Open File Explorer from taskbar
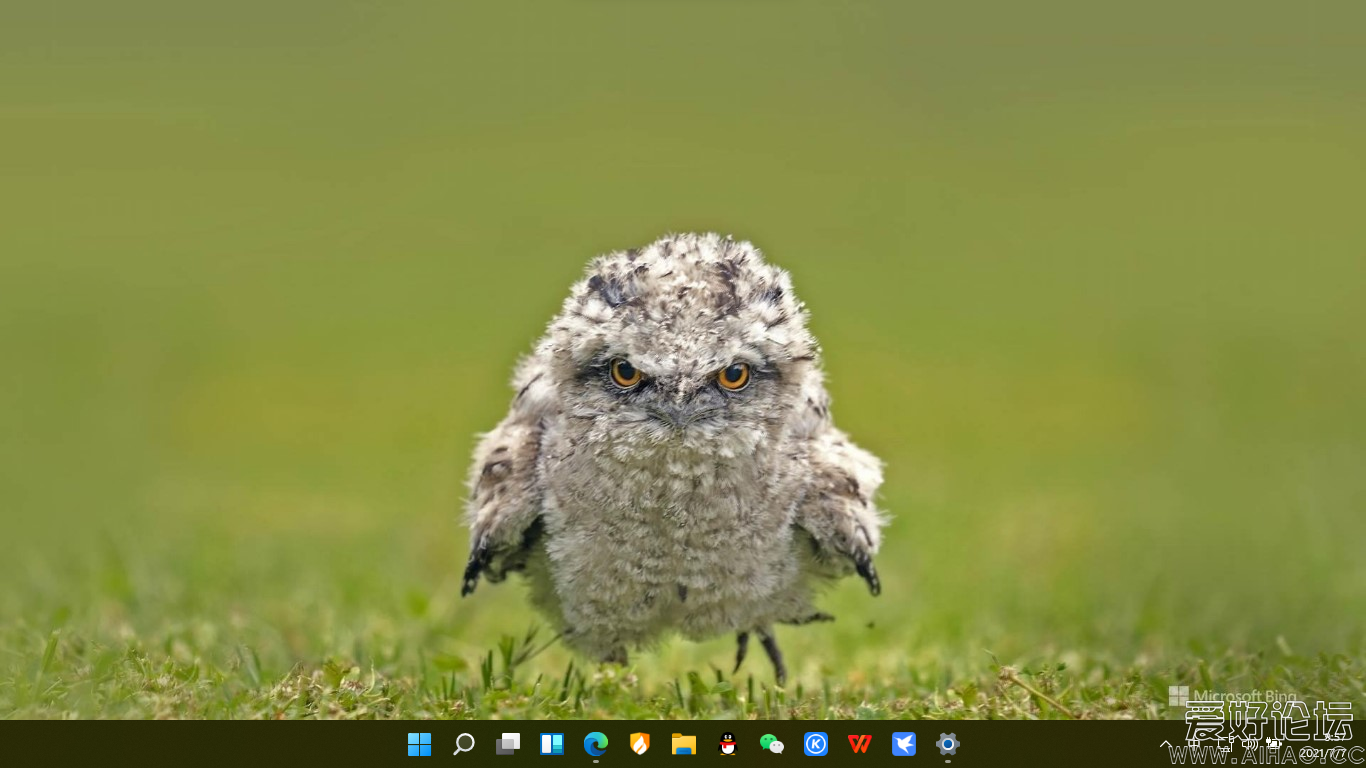Viewport: 1366px width, 768px height. click(x=684, y=744)
